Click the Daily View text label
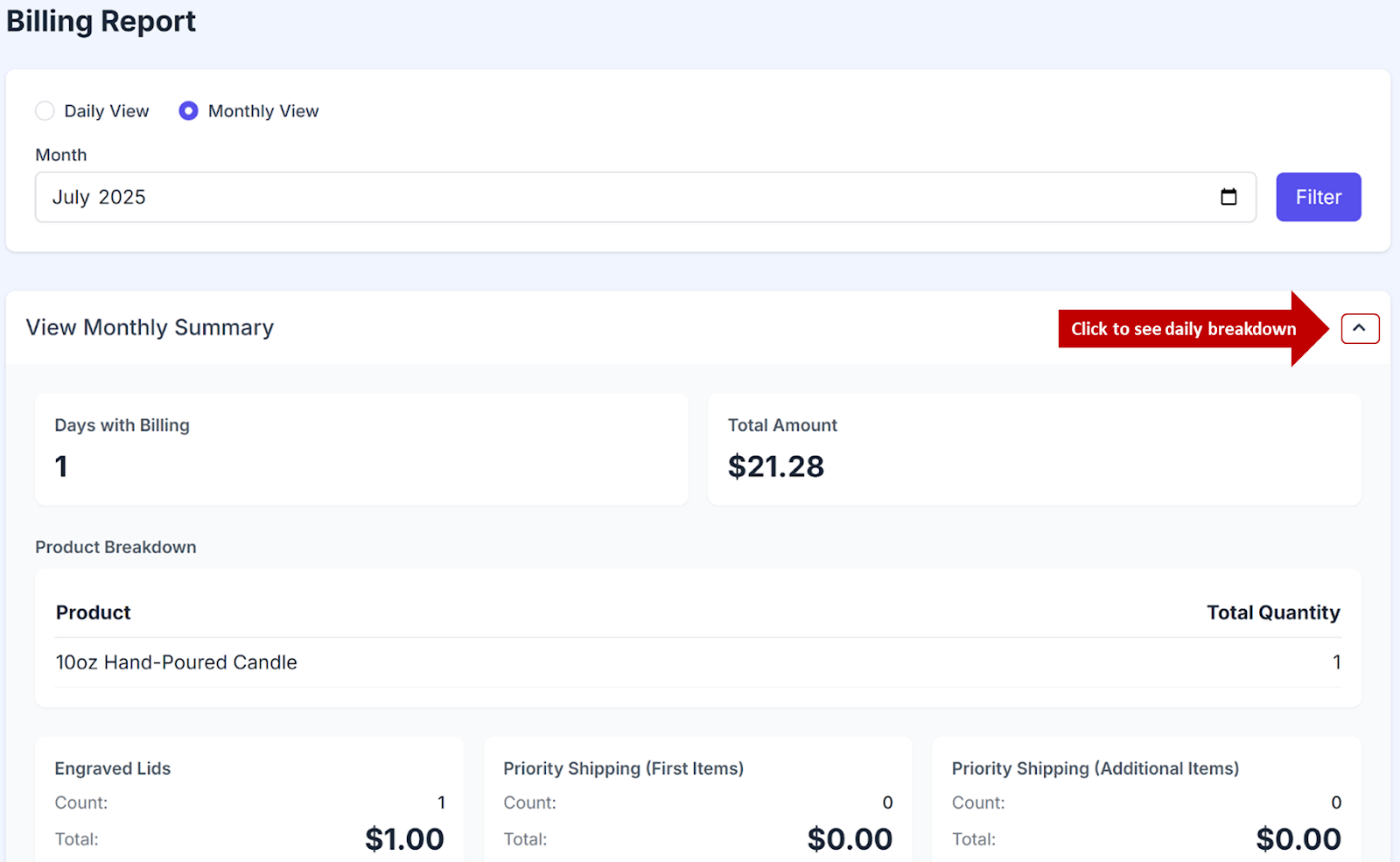This screenshot has height=862, width=1400. point(107,111)
